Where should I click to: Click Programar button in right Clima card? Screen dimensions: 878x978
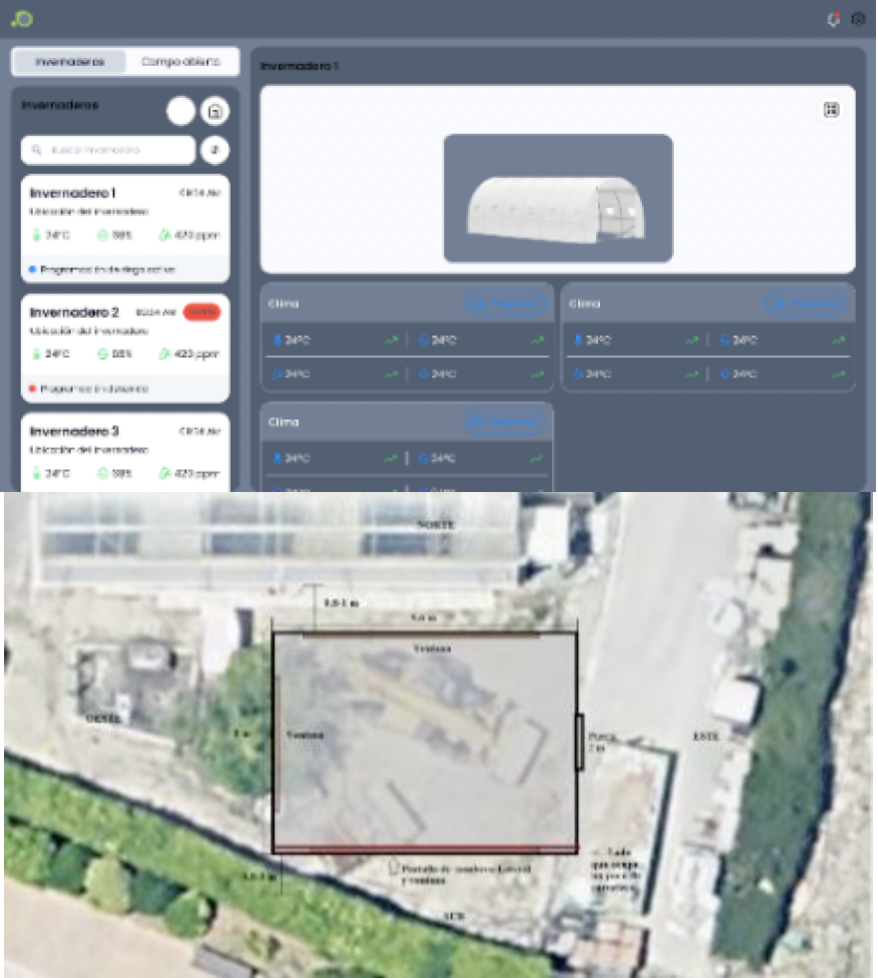[806, 304]
